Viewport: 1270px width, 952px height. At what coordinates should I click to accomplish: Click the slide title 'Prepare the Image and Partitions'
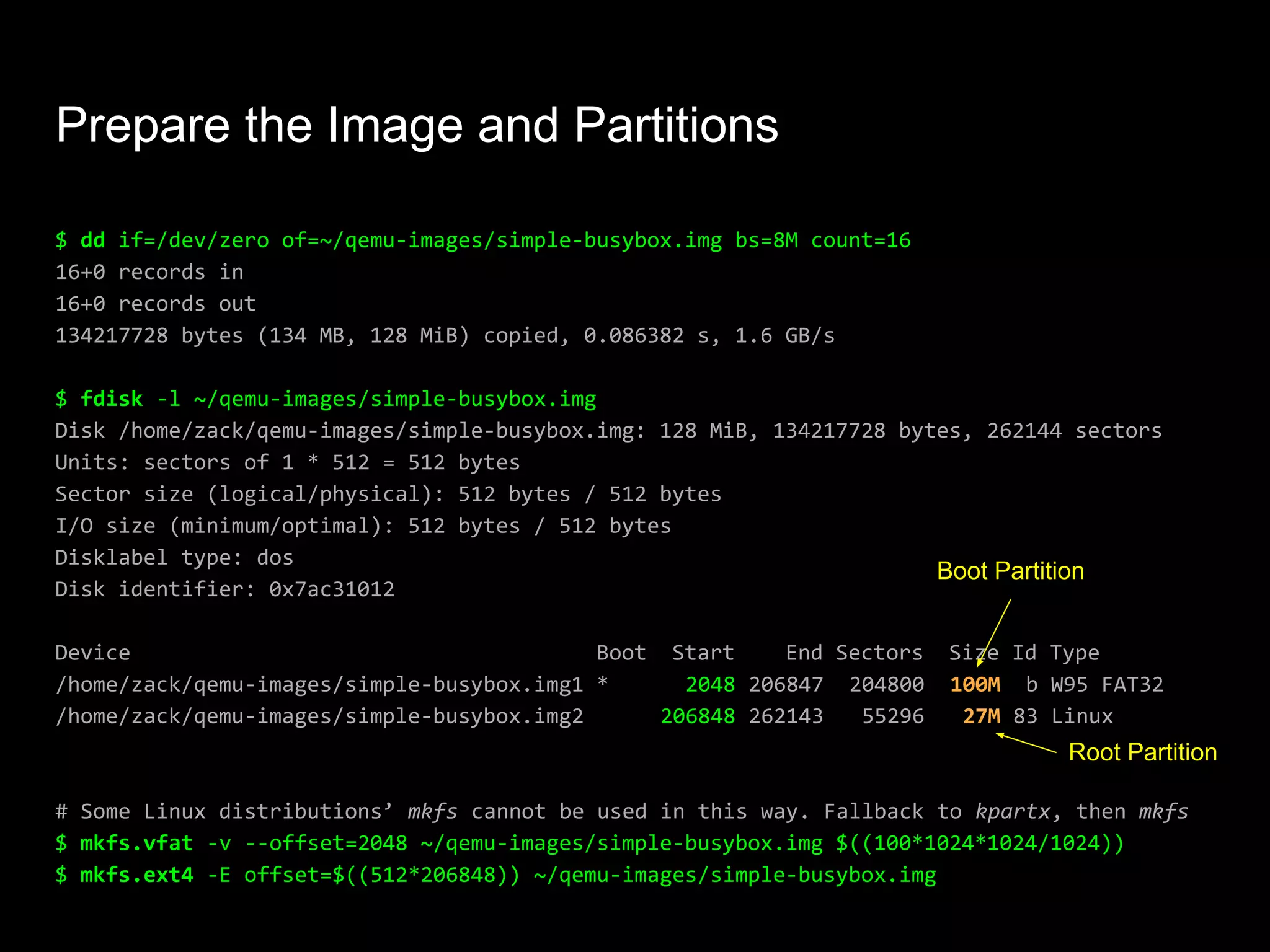pos(417,125)
